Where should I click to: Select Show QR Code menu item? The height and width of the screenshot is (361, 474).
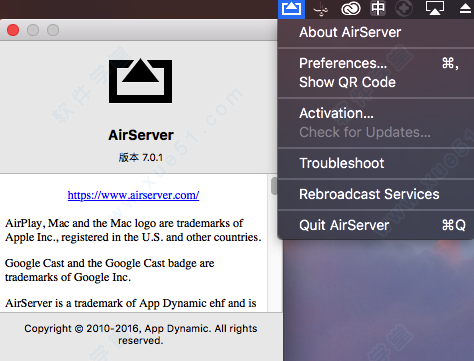coord(376,82)
